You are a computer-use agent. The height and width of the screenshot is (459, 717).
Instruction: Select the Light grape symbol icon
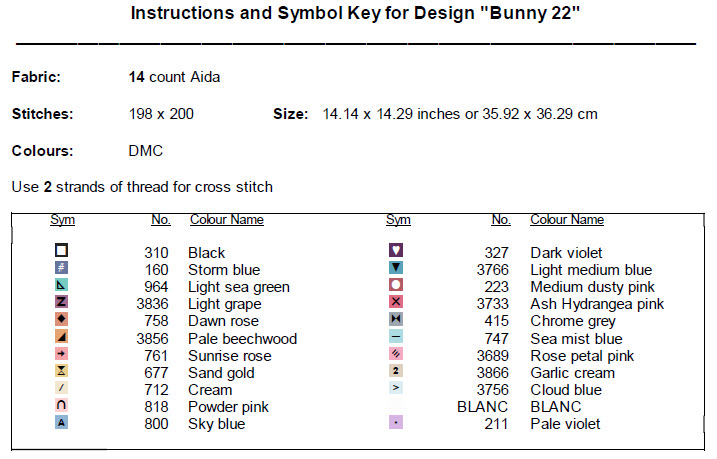(62, 302)
